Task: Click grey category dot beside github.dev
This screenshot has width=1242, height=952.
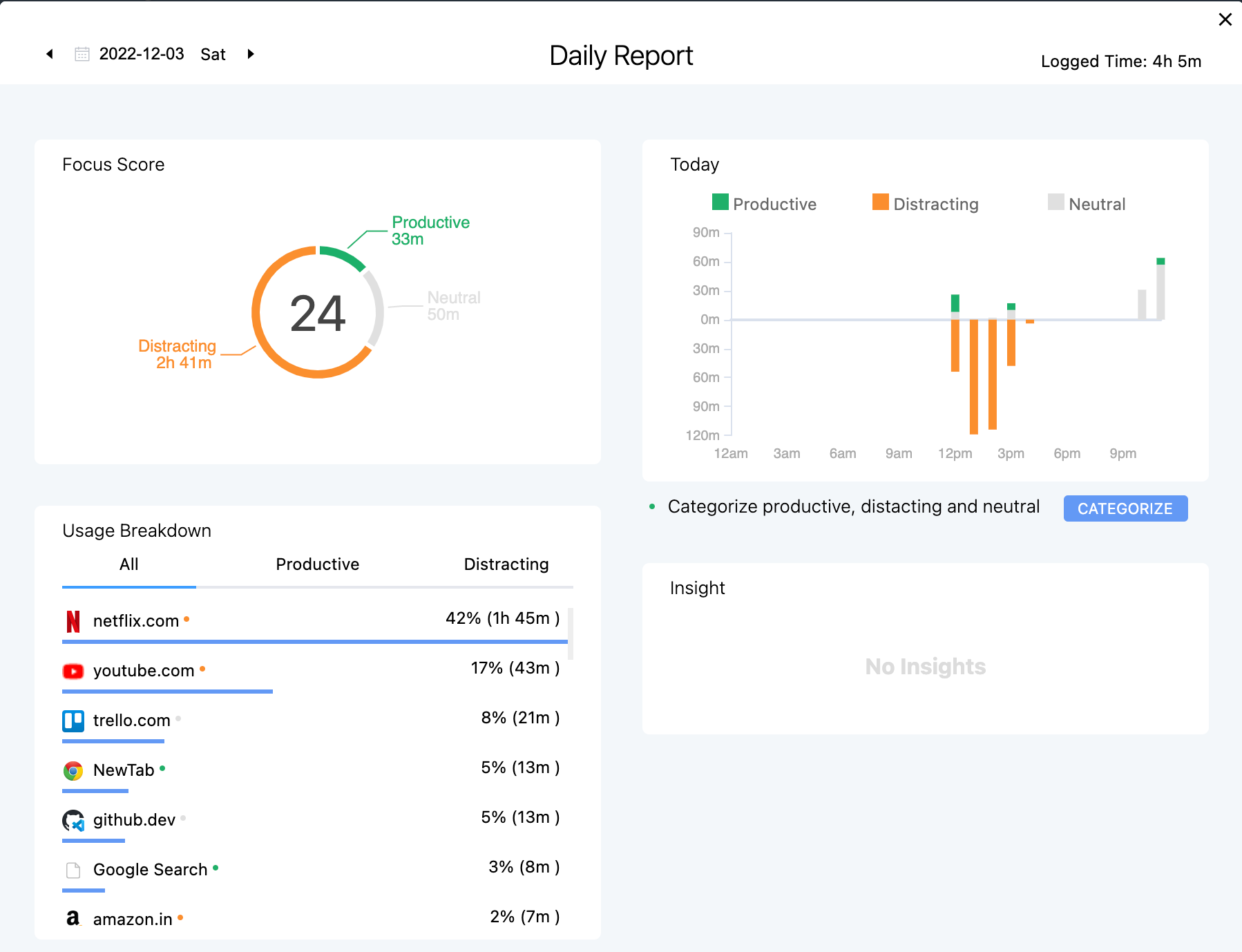Action: (183, 818)
